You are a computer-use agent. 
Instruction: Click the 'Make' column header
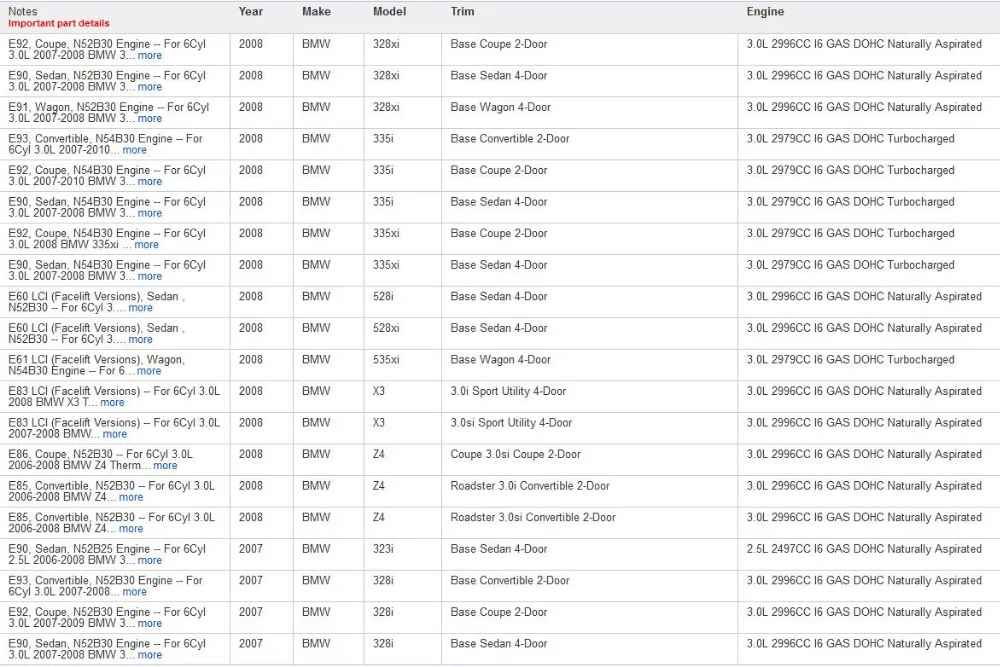point(316,11)
